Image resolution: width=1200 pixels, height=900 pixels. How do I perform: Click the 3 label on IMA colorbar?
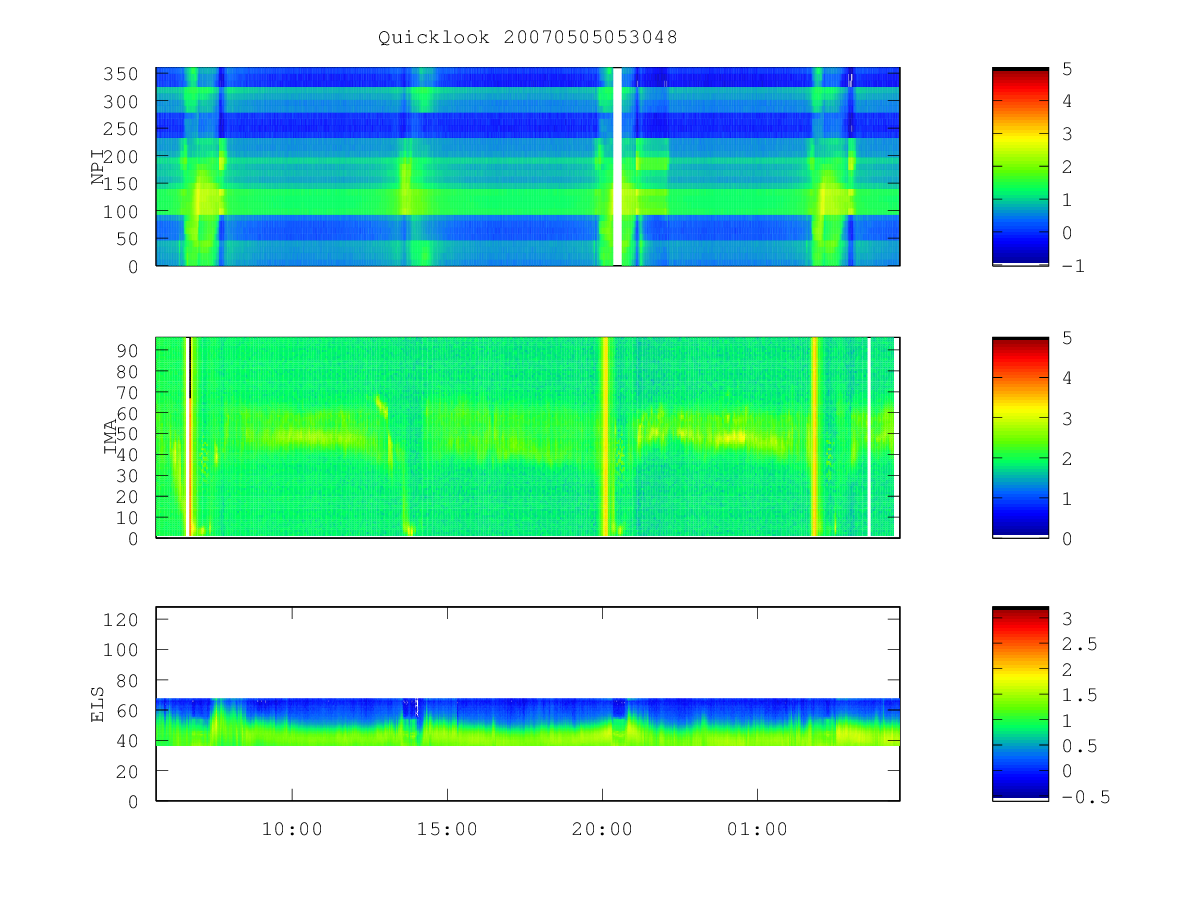[1065, 418]
